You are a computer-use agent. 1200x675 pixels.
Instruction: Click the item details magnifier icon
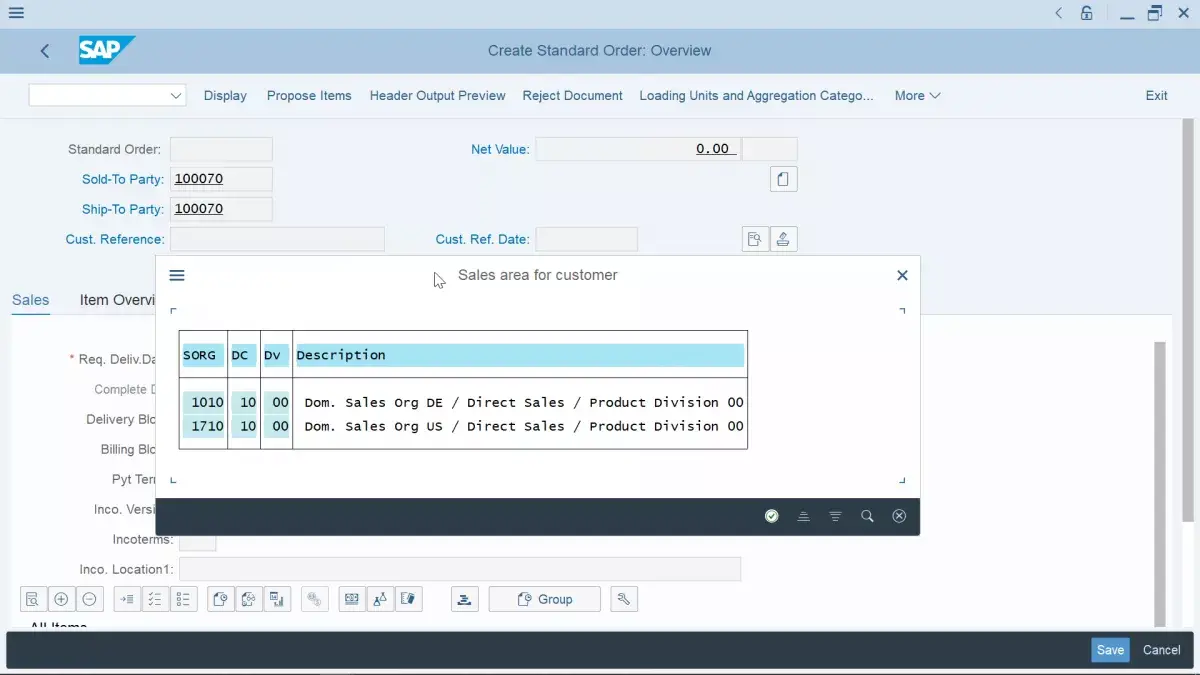point(33,599)
